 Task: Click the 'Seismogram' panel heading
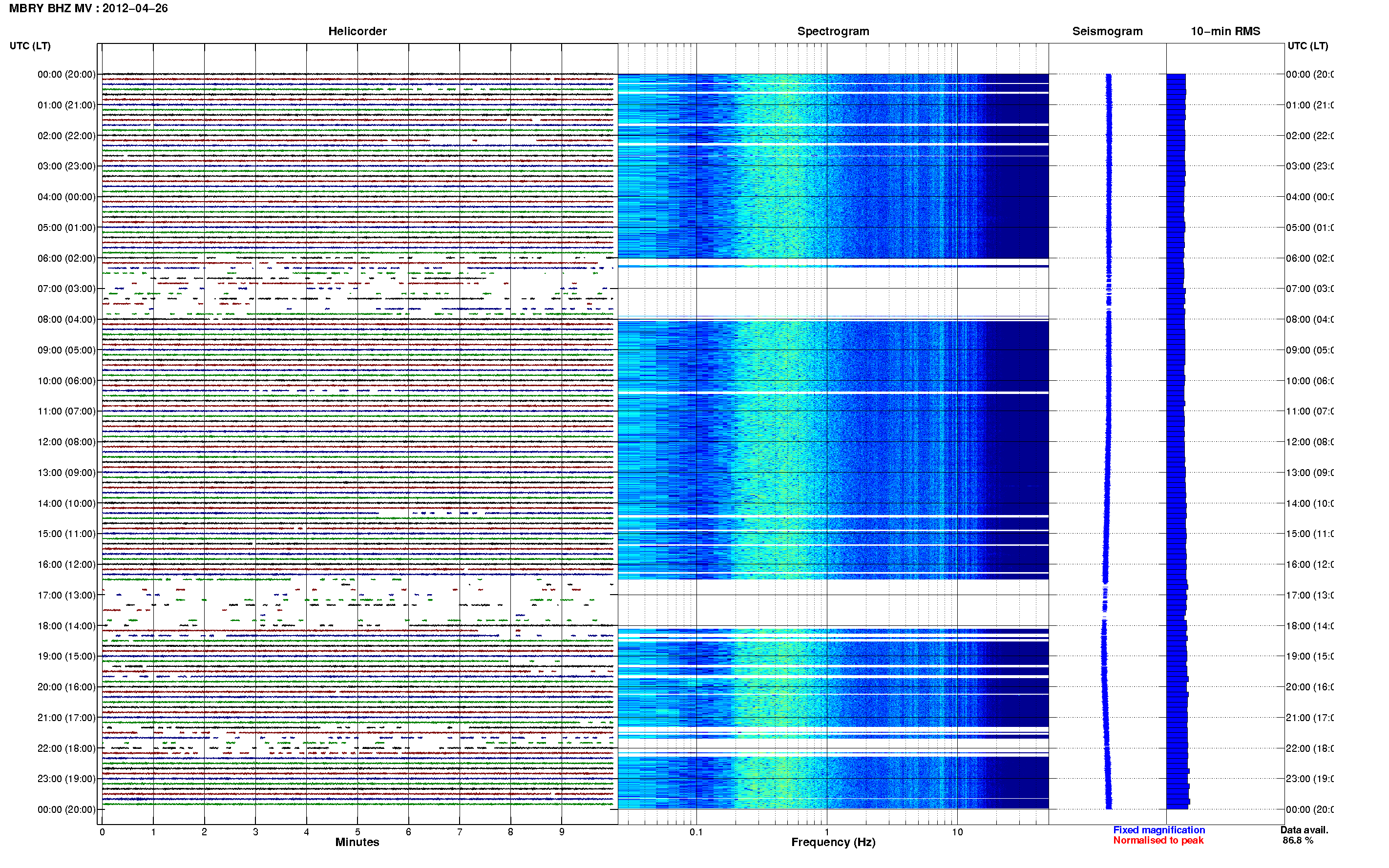click(x=1107, y=31)
